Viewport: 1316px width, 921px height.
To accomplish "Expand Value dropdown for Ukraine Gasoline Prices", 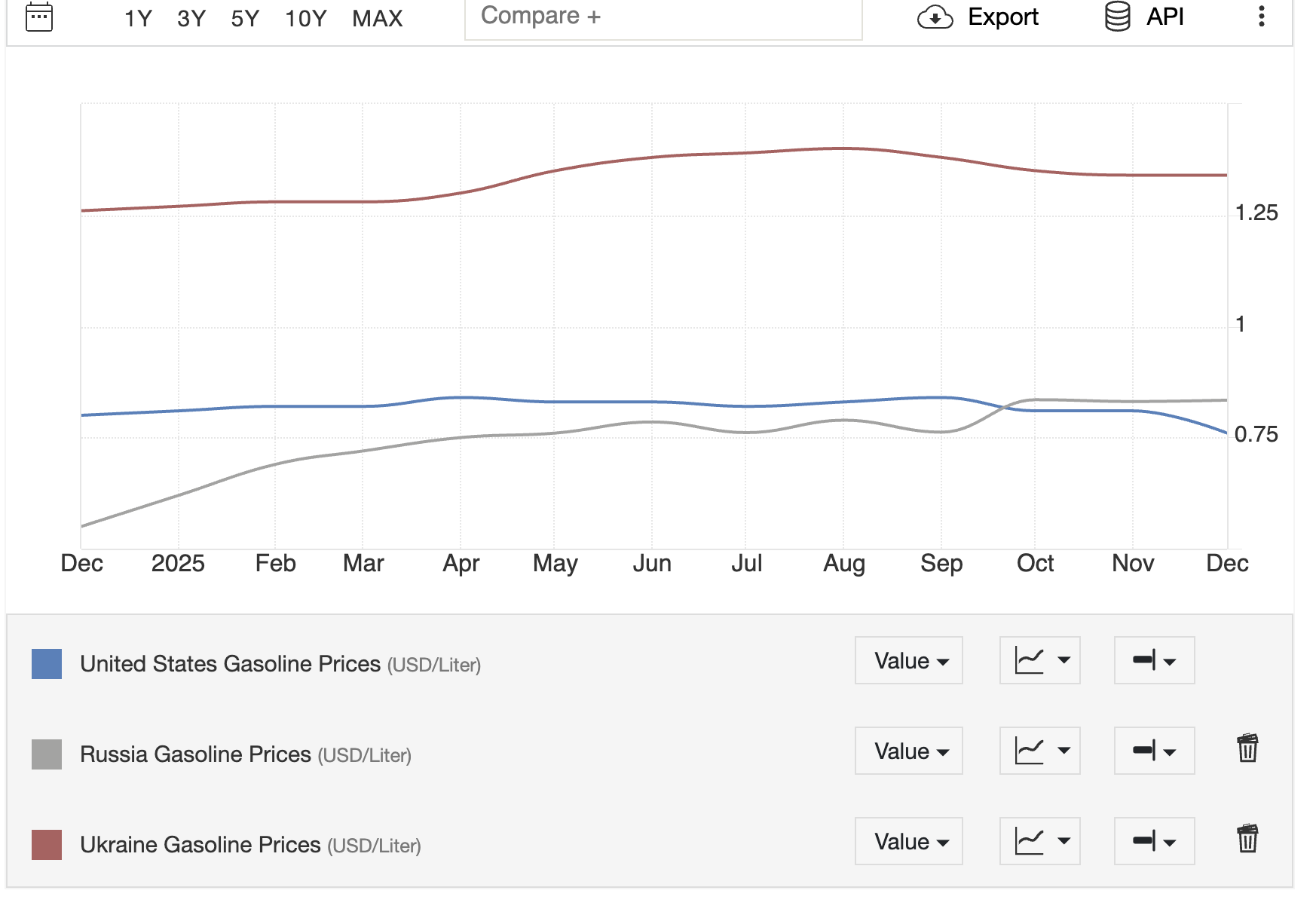I will click(908, 842).
